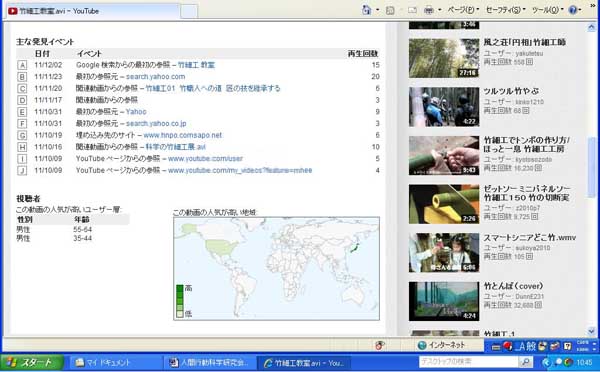Open the www.hnpo.comsapo.net embed link
Screen dimensions: 600x372
click(x=183, y=135)
